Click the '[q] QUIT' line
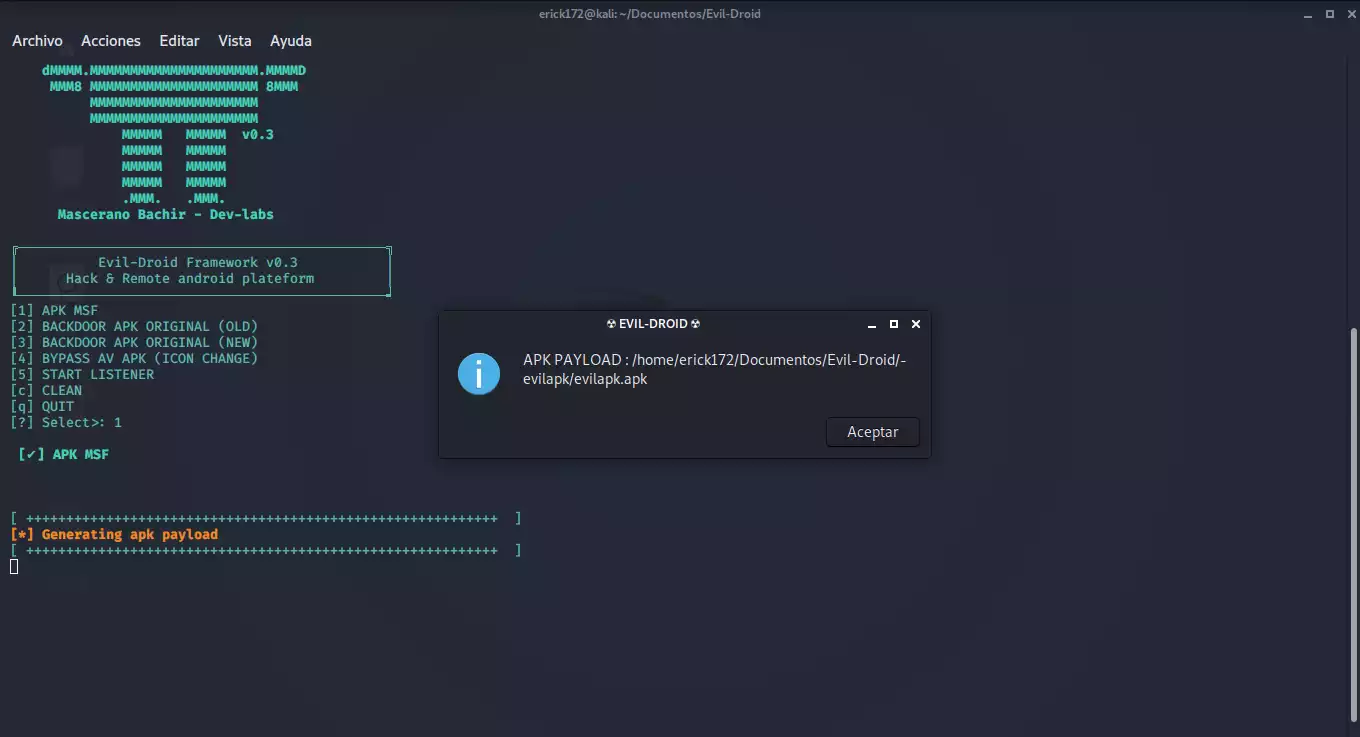 pyautogui.click(x=42, y=406)
